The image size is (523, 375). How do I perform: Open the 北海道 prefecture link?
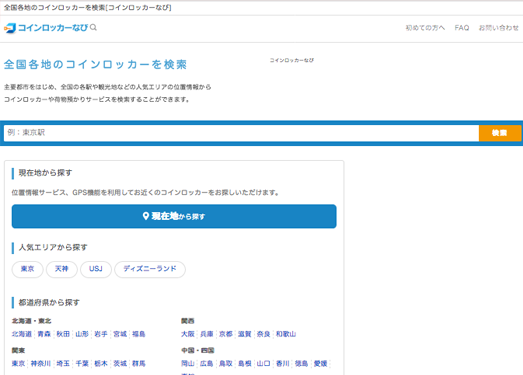click(x=22, y=334)
